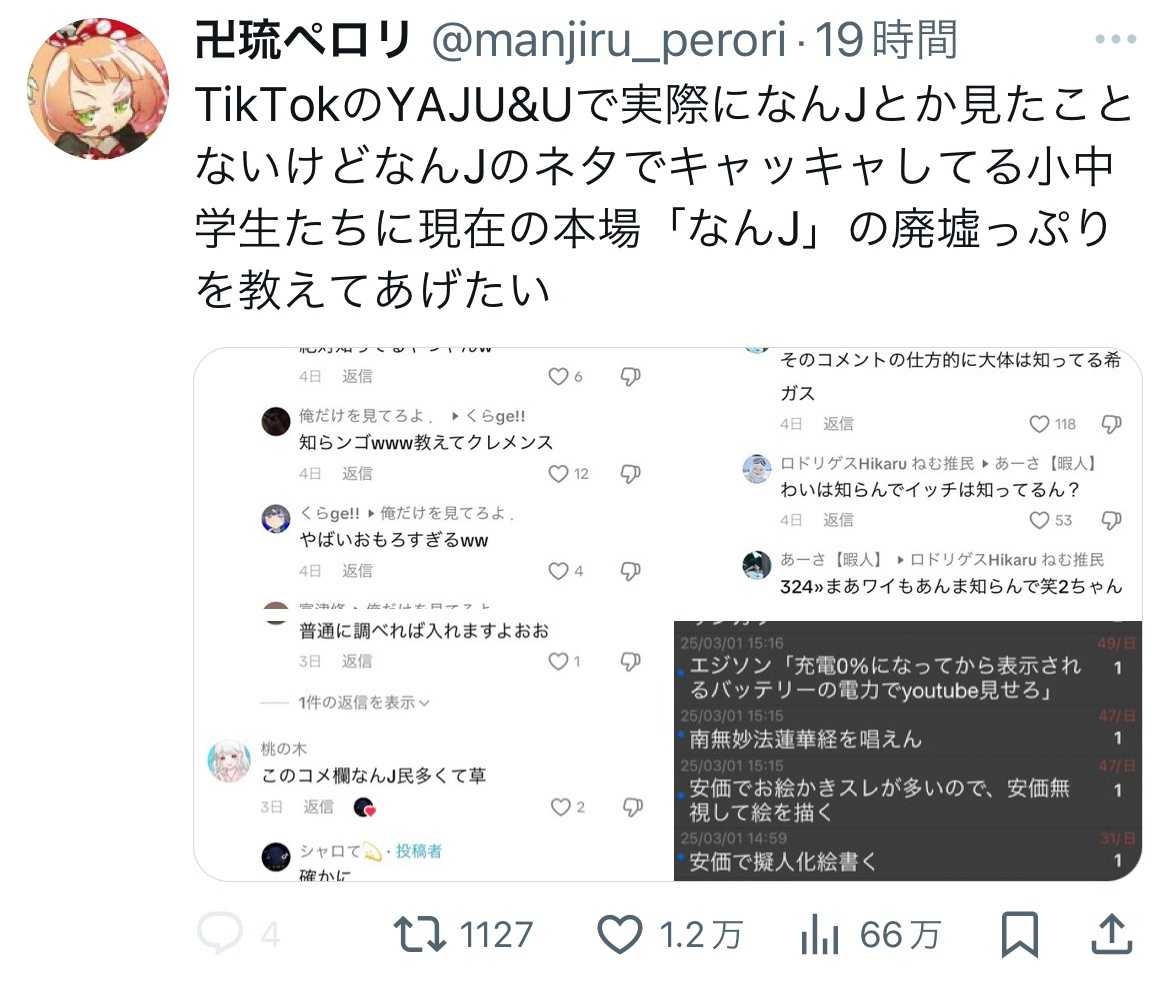1170x999 pixels.
Task: Dislike the やばいおもろすぎるww comment
Action: pos(631,571)
